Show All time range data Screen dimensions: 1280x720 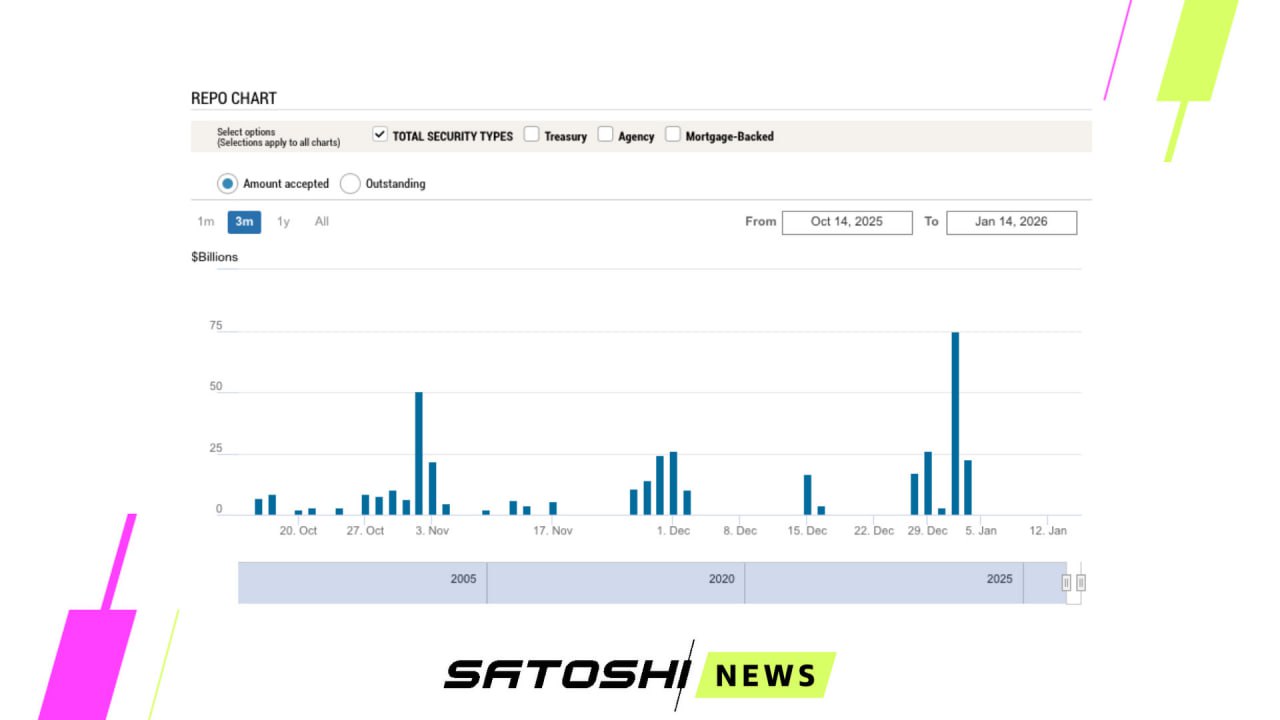pos(322,222)
